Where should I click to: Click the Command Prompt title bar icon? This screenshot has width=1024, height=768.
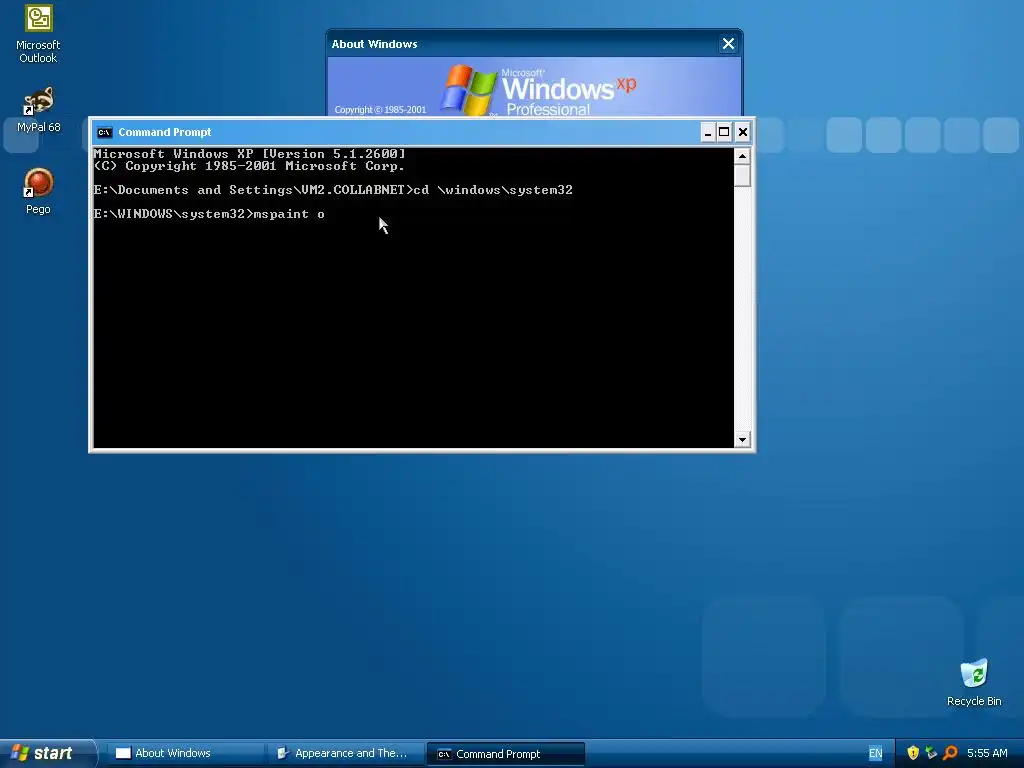point(104,133)
